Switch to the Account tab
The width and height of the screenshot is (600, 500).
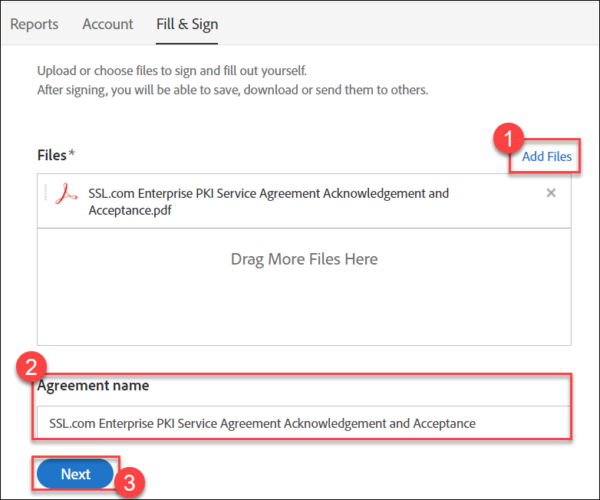(108, 23)
